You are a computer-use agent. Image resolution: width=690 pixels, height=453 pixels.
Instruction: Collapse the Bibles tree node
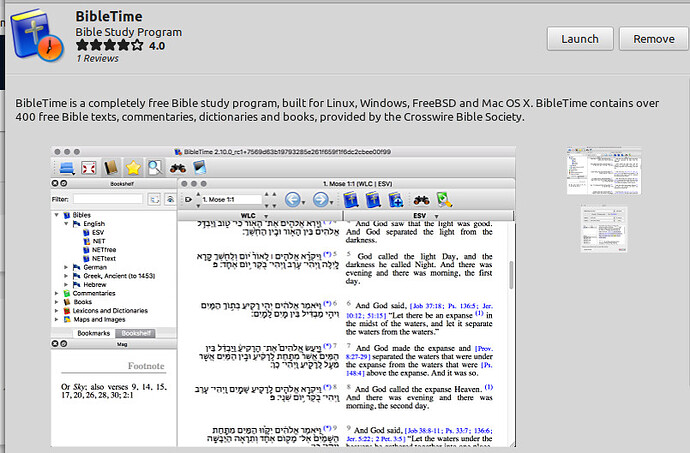pos(57,215)
